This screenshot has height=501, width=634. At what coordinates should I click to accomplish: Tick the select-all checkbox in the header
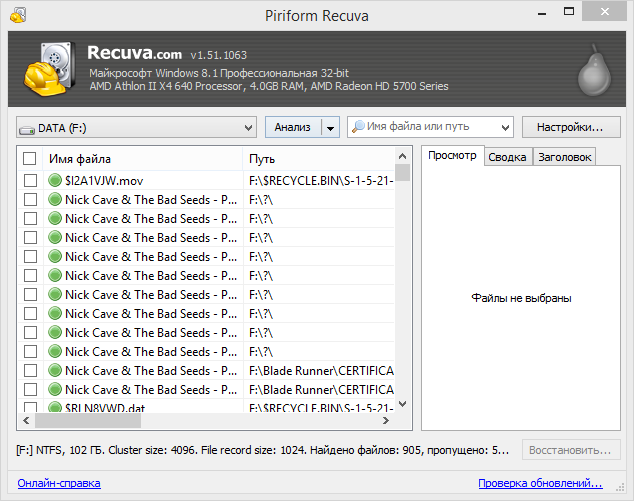(x=30, y=159)
